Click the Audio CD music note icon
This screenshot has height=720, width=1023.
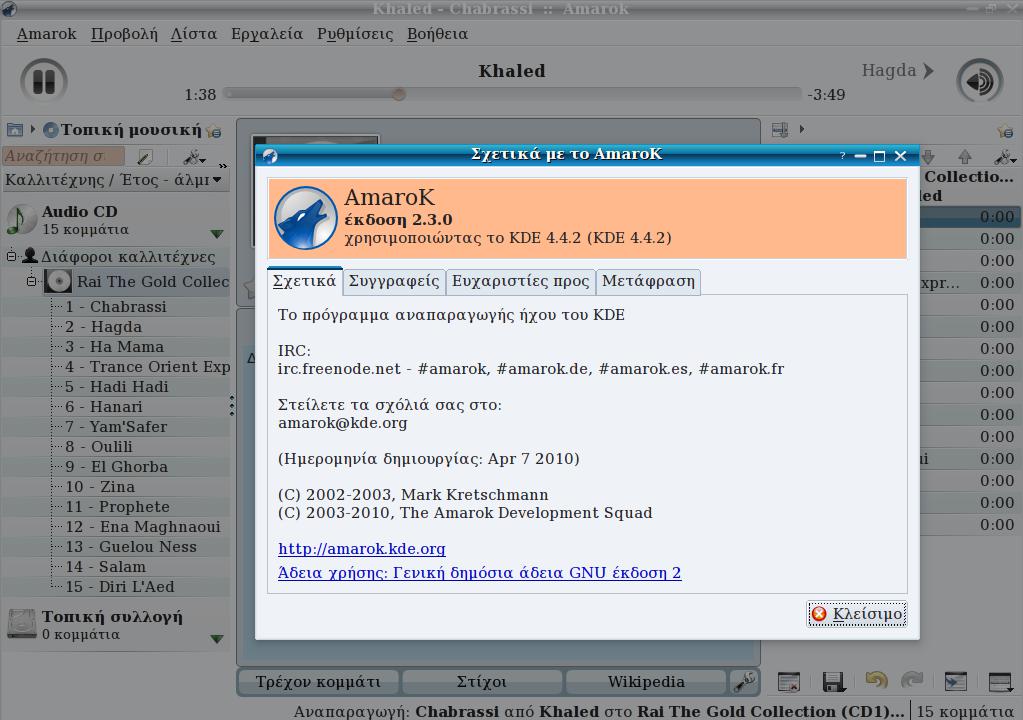click(x=21, y=219)
